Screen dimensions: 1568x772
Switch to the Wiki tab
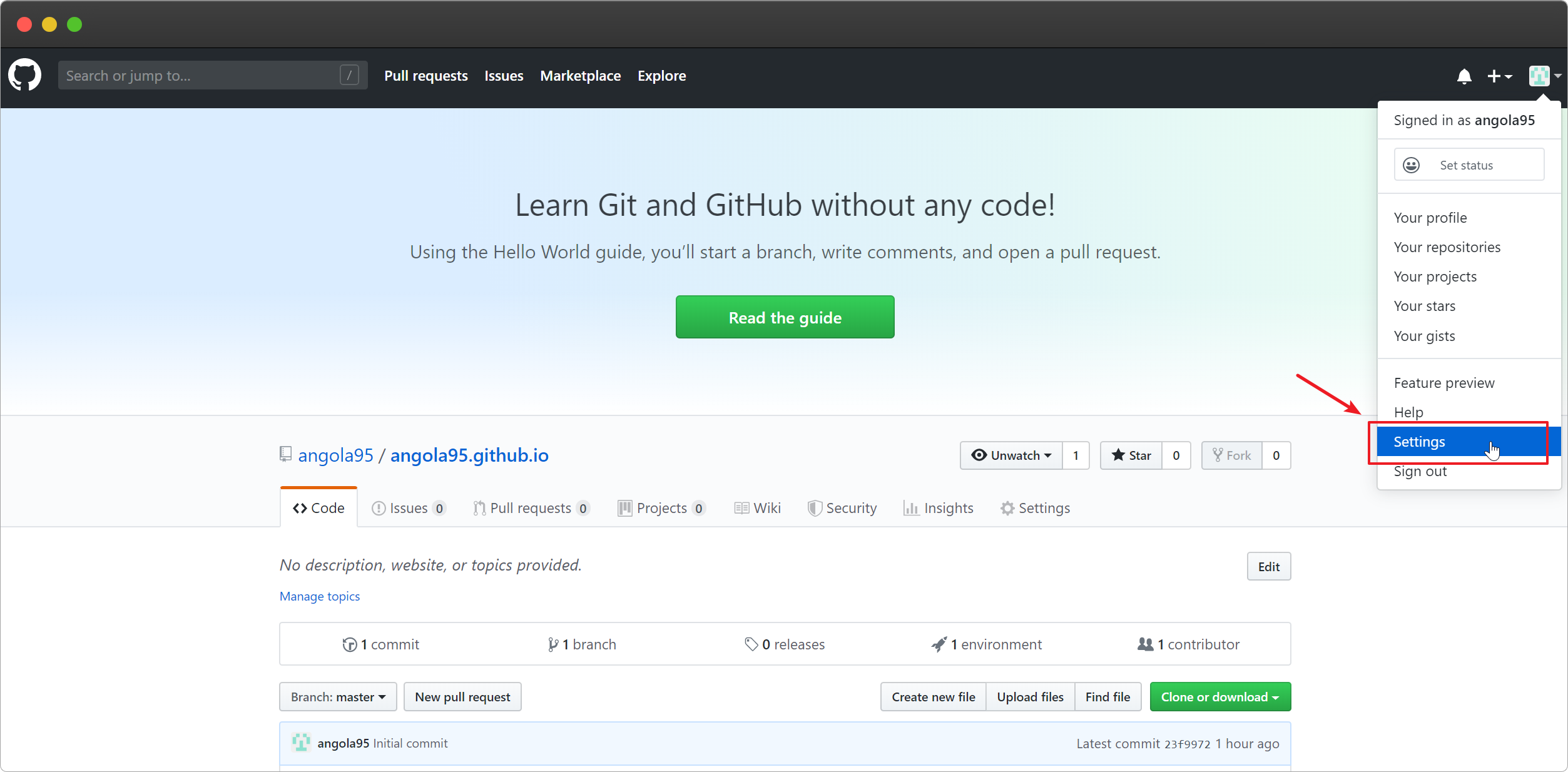[x=757, y=508]
